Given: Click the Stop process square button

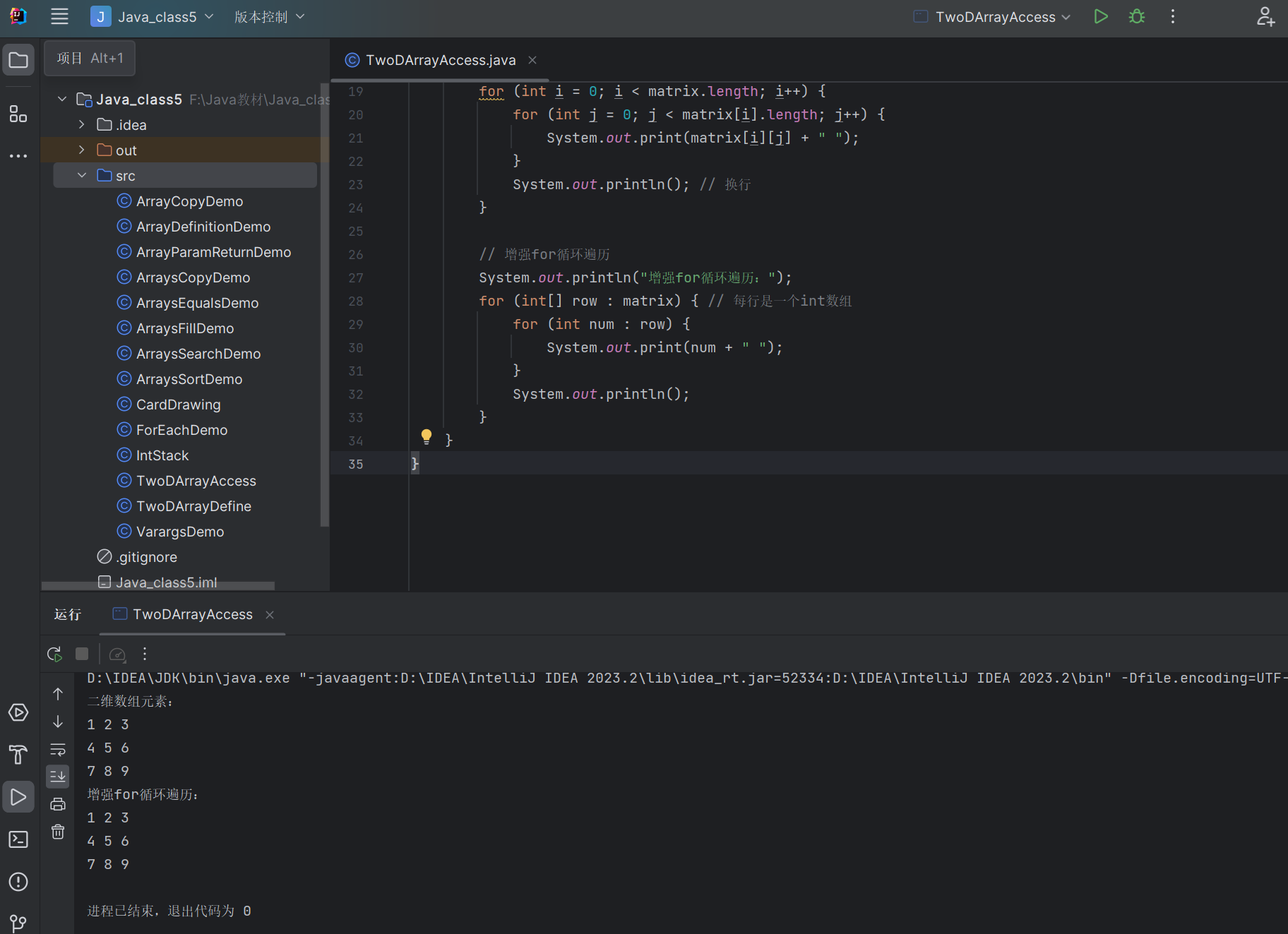Looking at the screenshot, I should click(82, 654).
